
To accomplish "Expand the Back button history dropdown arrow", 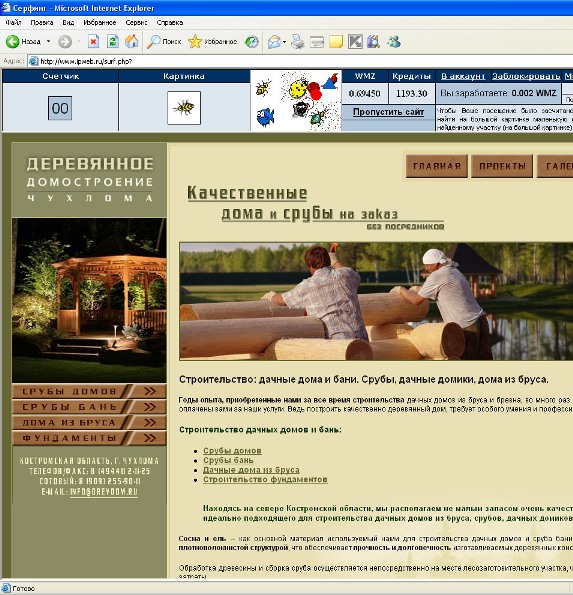I will tap(48, 41).
